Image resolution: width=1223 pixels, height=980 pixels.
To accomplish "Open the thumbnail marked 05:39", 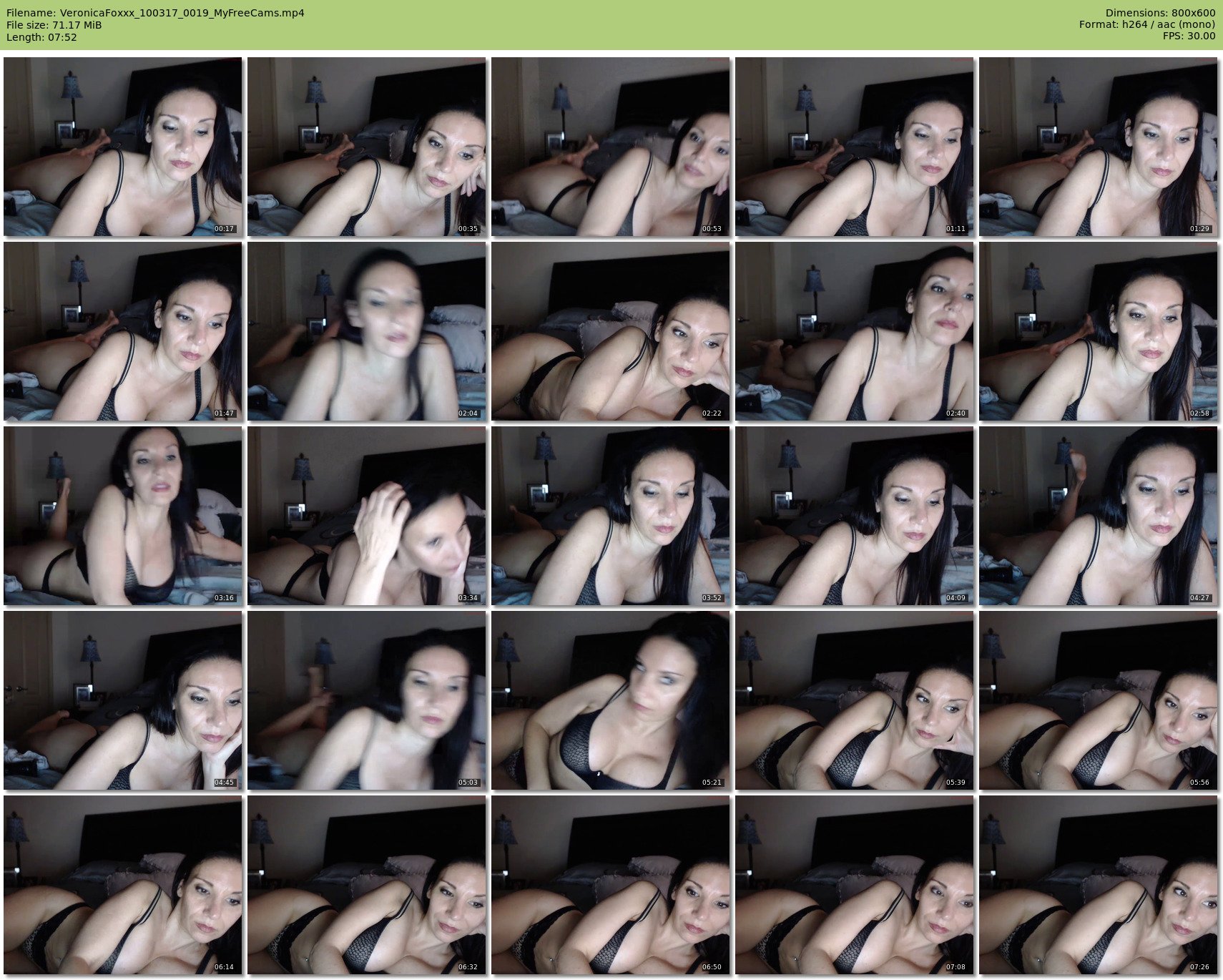I will click(855, 700).
